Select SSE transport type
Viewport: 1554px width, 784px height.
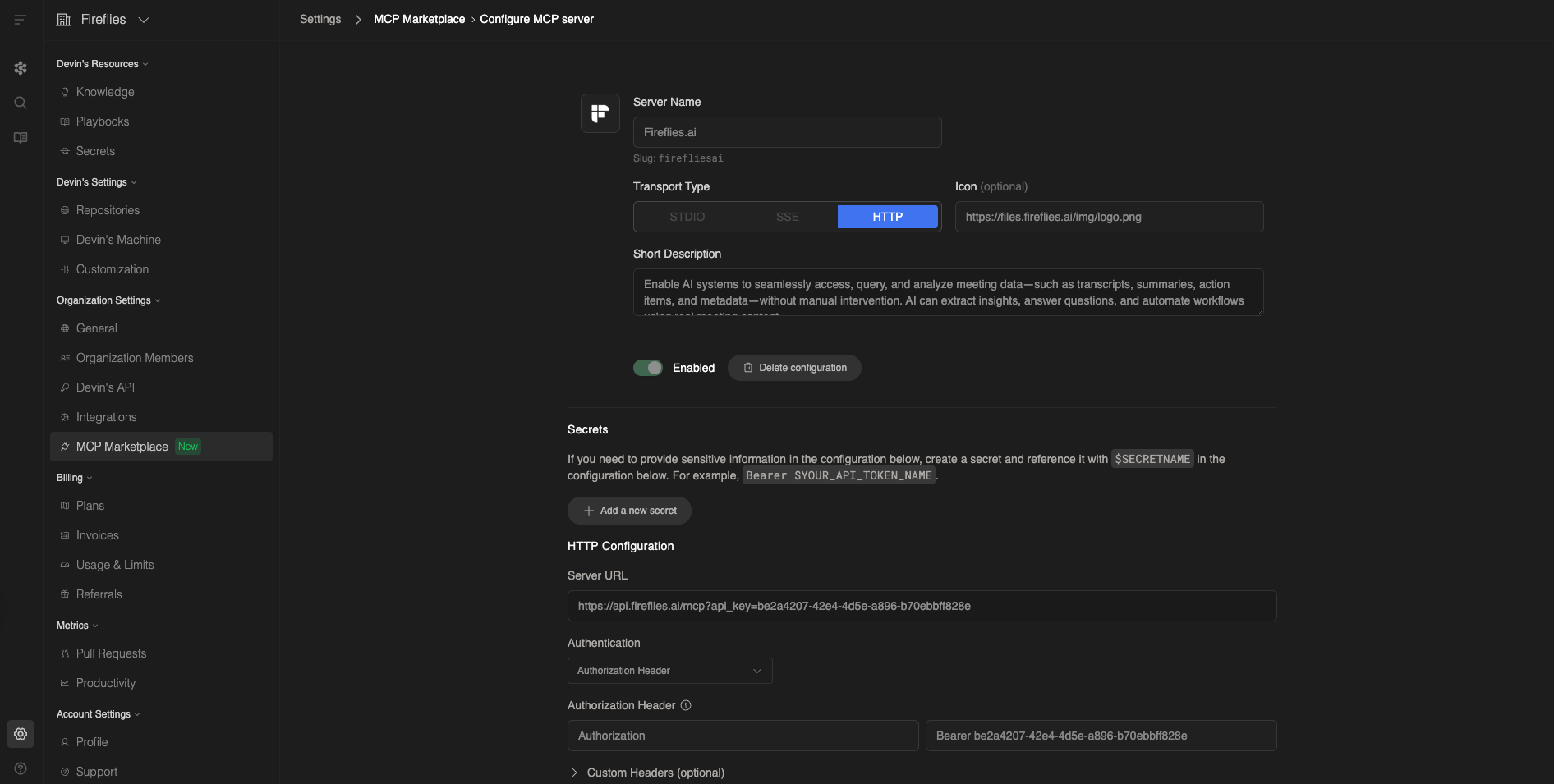coord(787,217)
